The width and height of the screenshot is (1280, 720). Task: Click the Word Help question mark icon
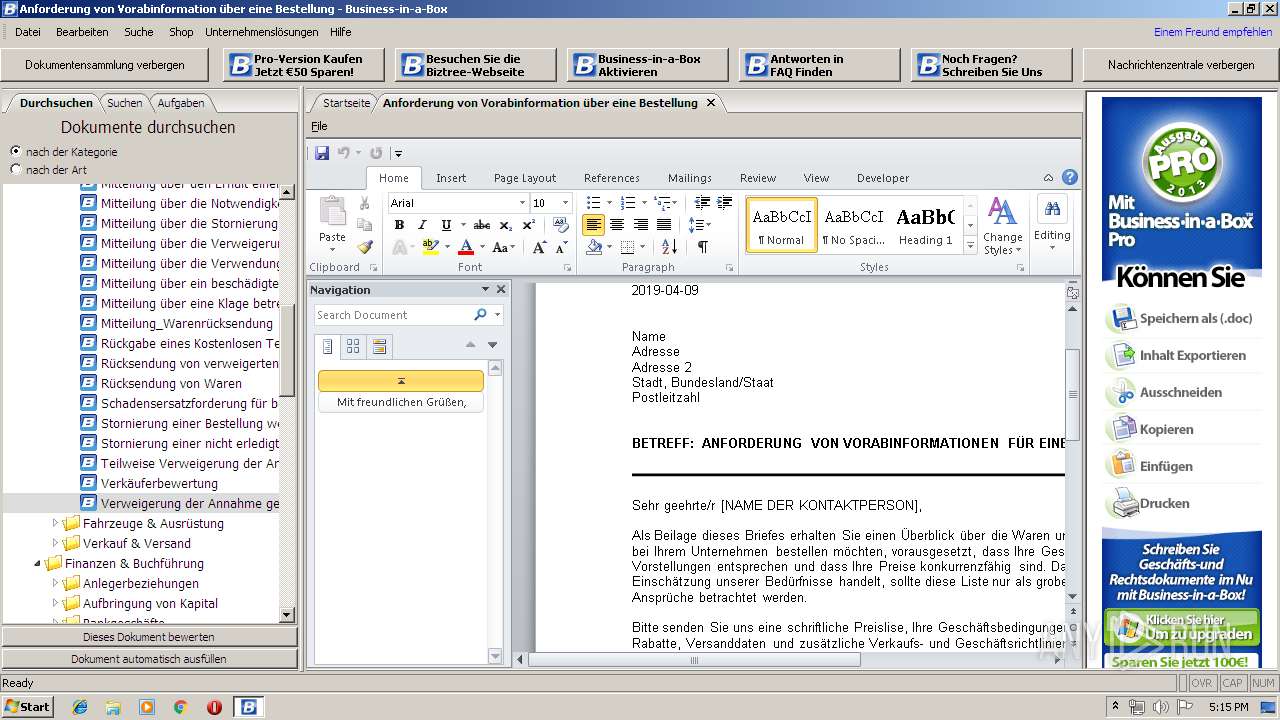(1070, 178)
